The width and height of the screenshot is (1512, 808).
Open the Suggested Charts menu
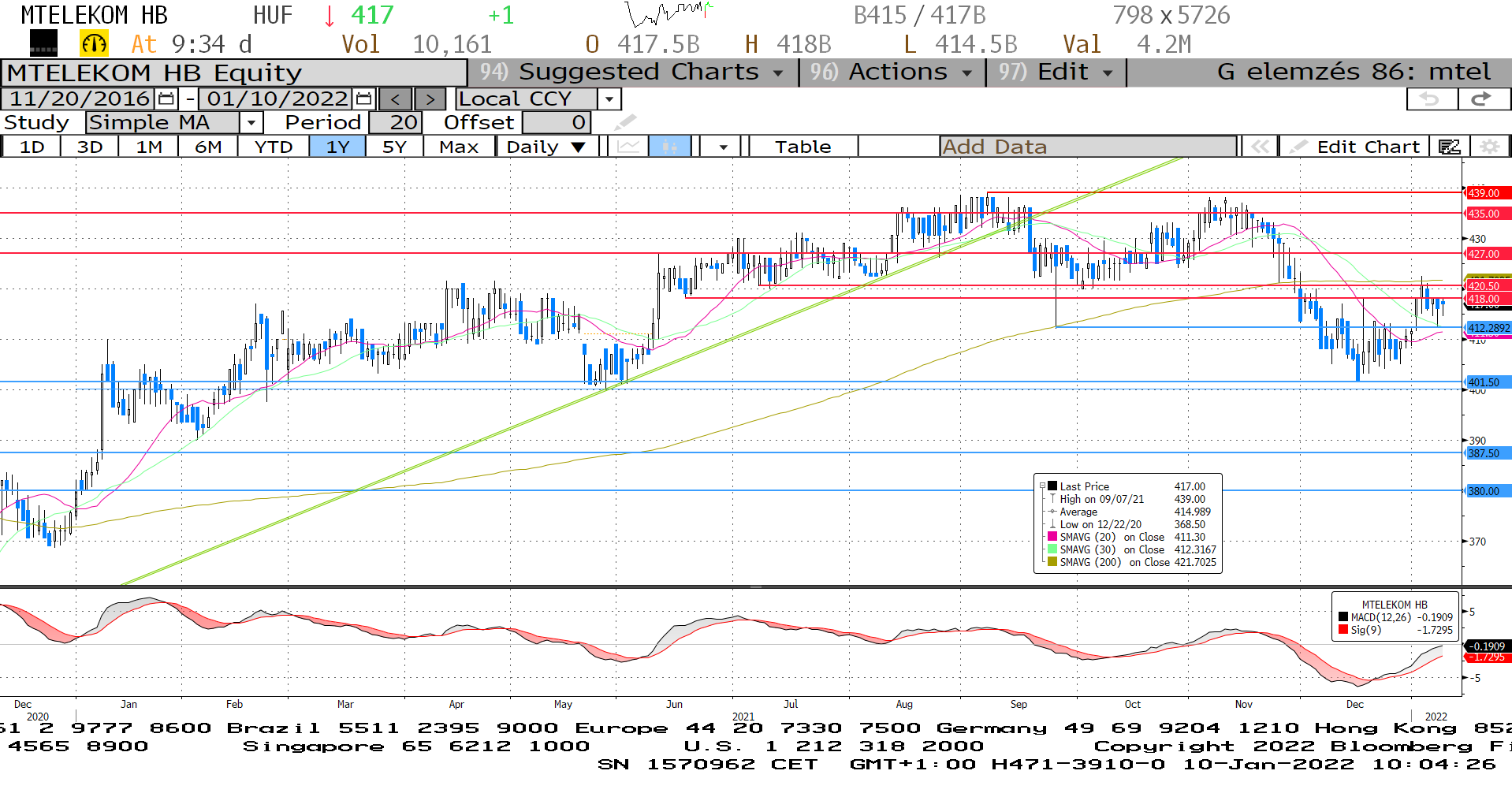coord(632,72)
